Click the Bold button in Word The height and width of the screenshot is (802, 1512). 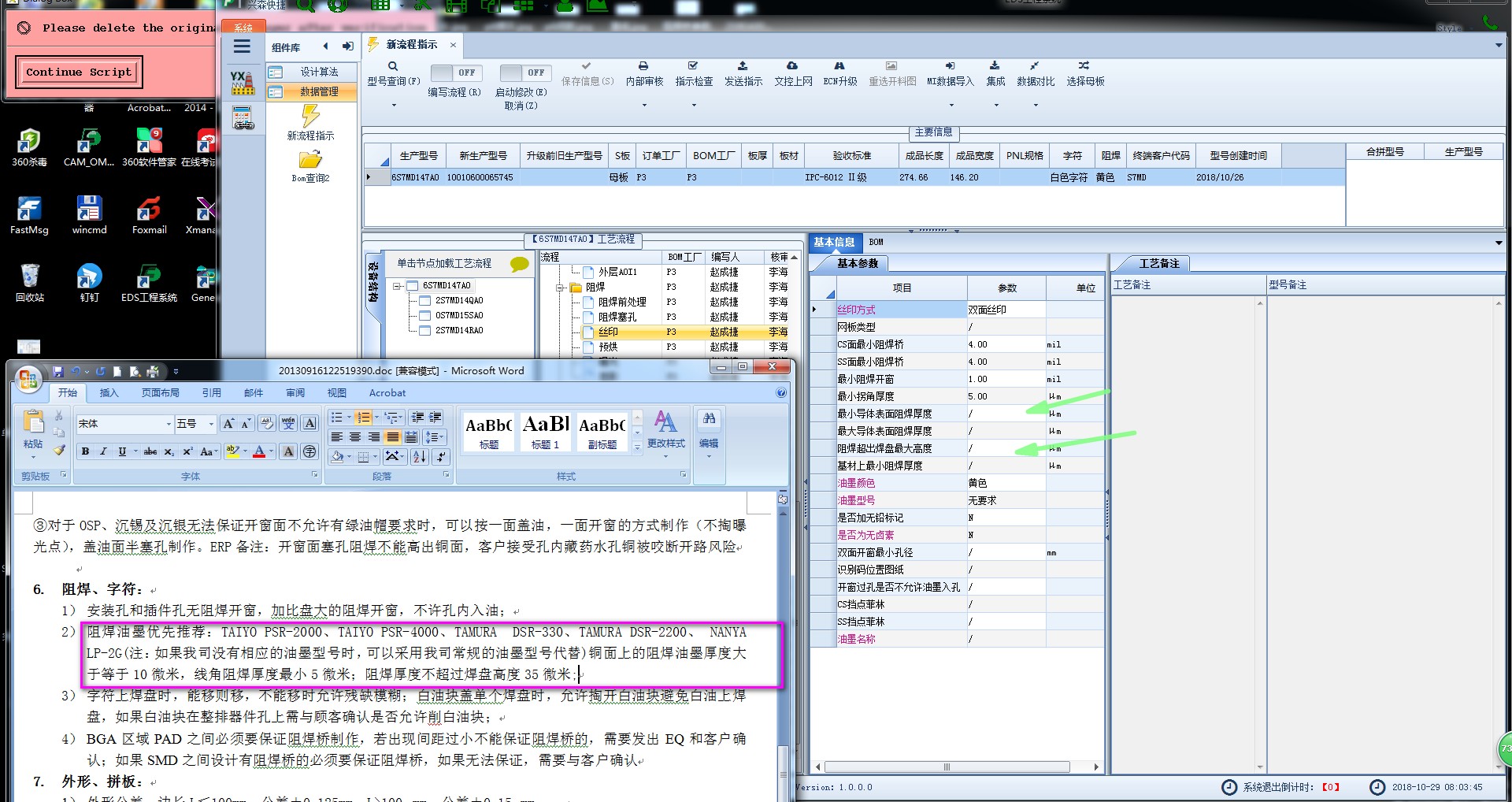pyautogui.click(x=85, y=451)
